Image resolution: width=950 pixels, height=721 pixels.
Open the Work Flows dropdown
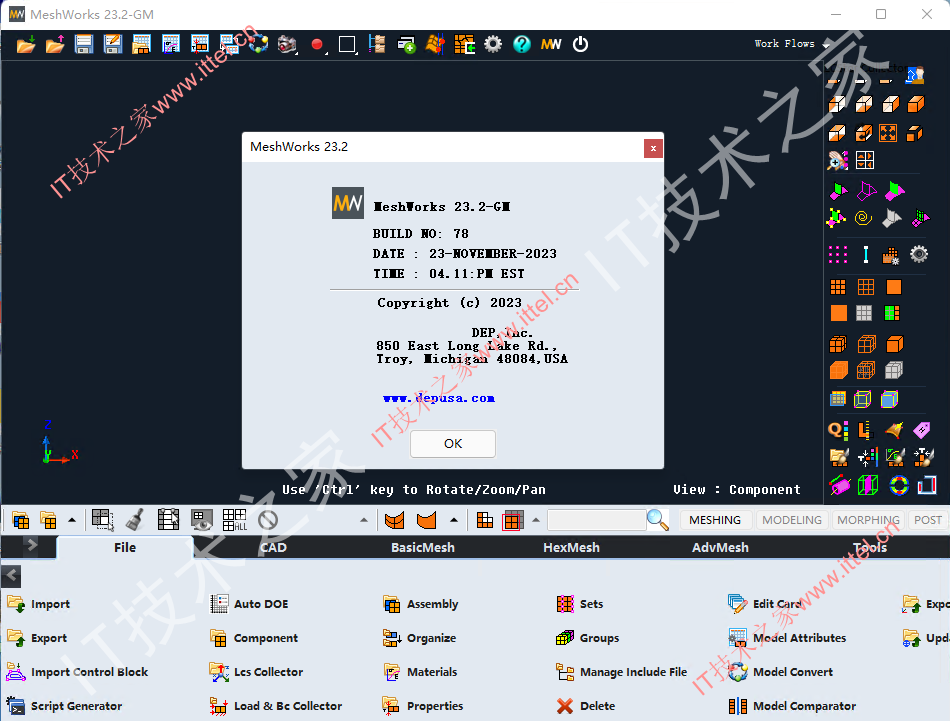(x=791, y=44)
